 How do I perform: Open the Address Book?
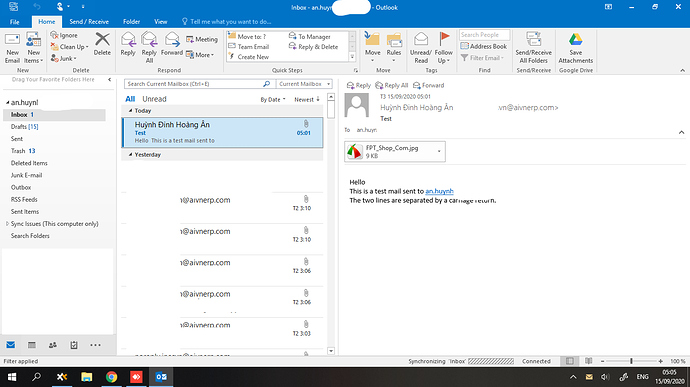coord(484,46)
